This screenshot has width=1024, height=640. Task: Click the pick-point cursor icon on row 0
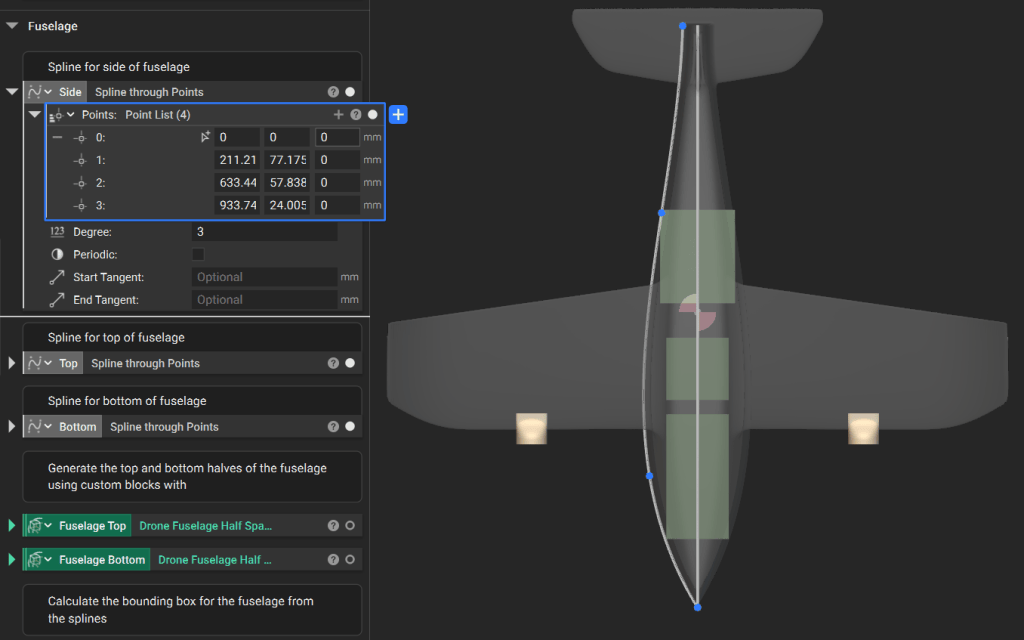[205, 137]
